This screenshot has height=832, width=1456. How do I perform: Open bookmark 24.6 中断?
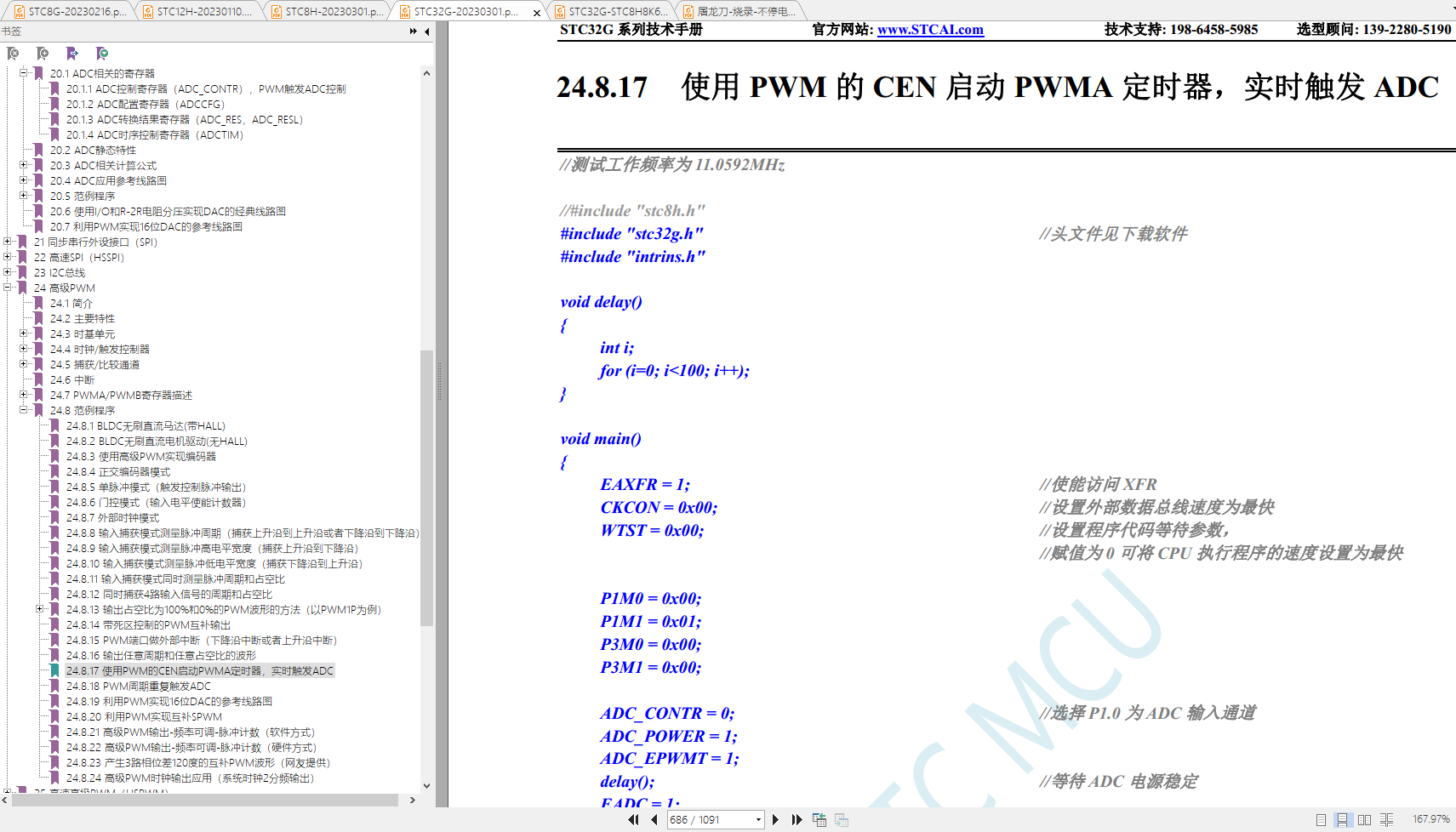pos(71,379)
